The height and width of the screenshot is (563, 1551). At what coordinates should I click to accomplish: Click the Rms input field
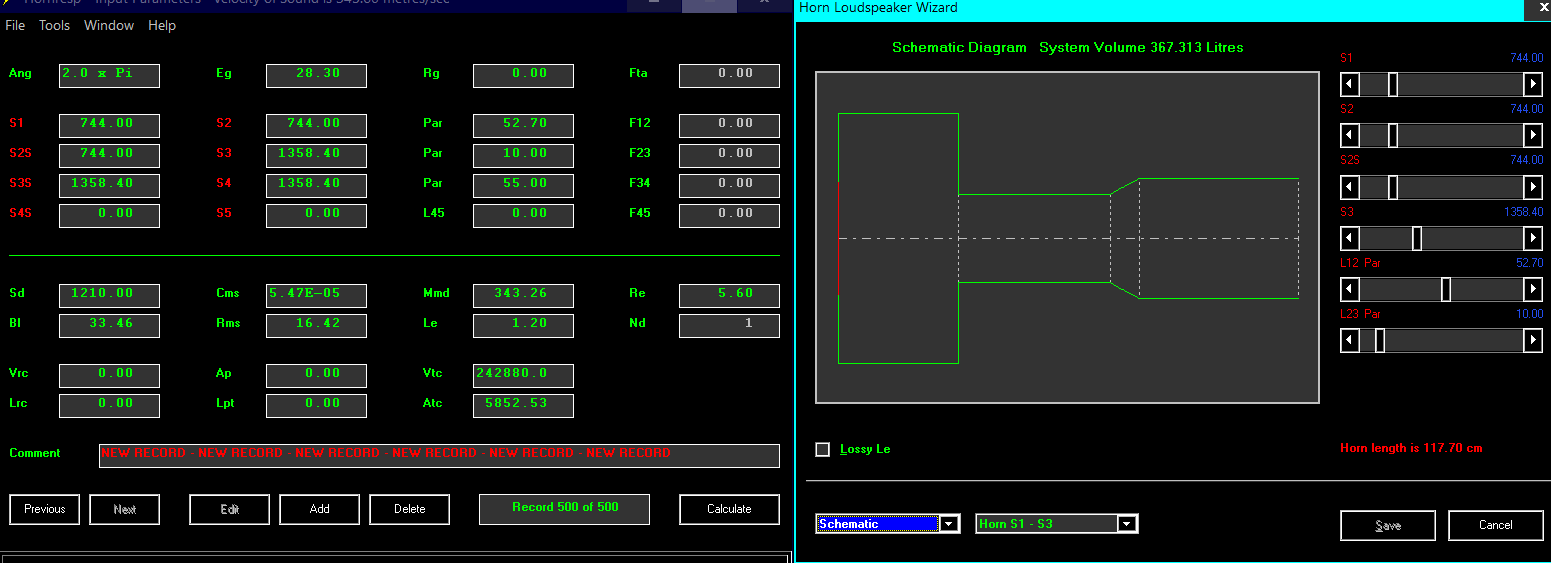316,325
